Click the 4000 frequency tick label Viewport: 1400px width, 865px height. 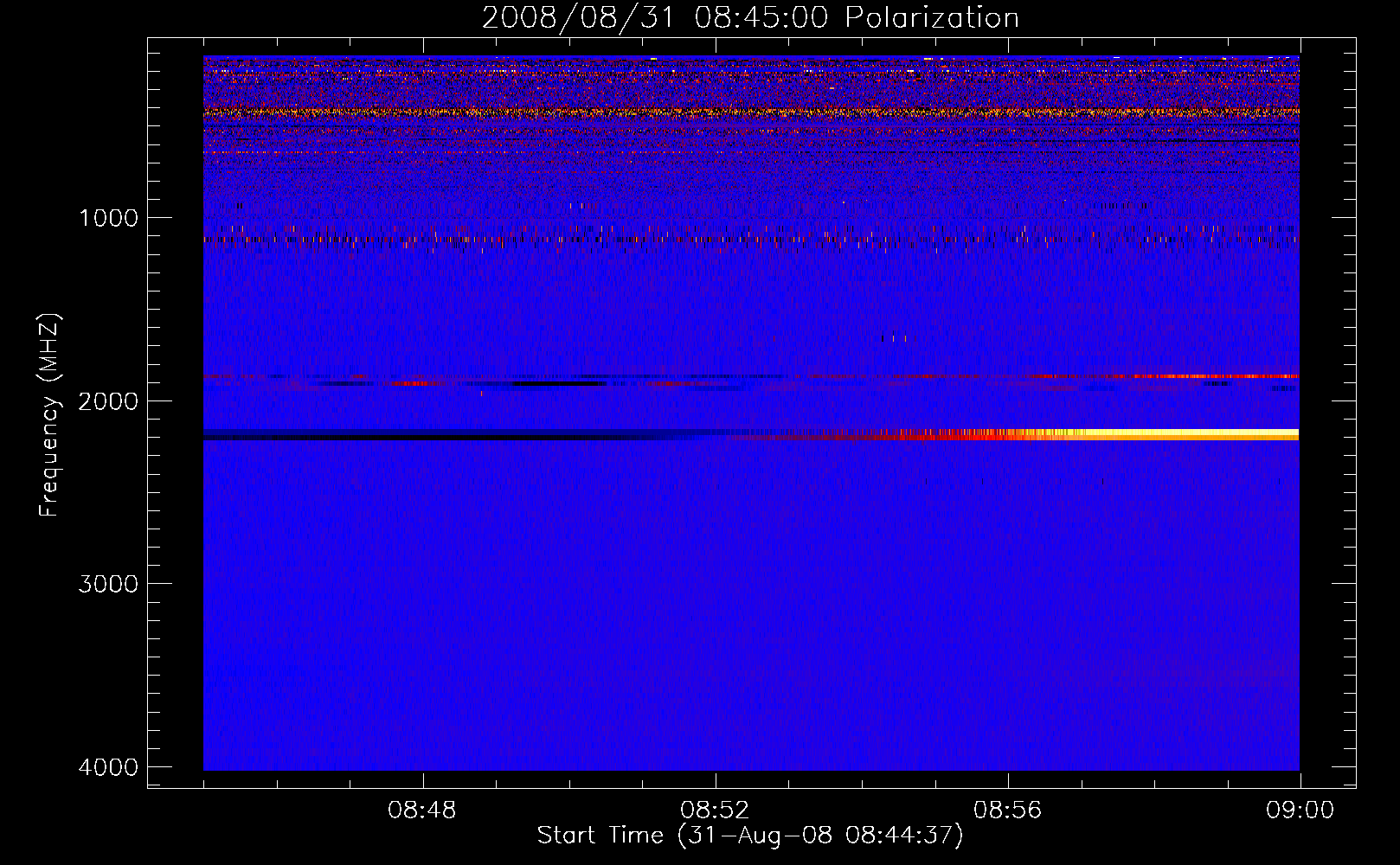[108, 767]
